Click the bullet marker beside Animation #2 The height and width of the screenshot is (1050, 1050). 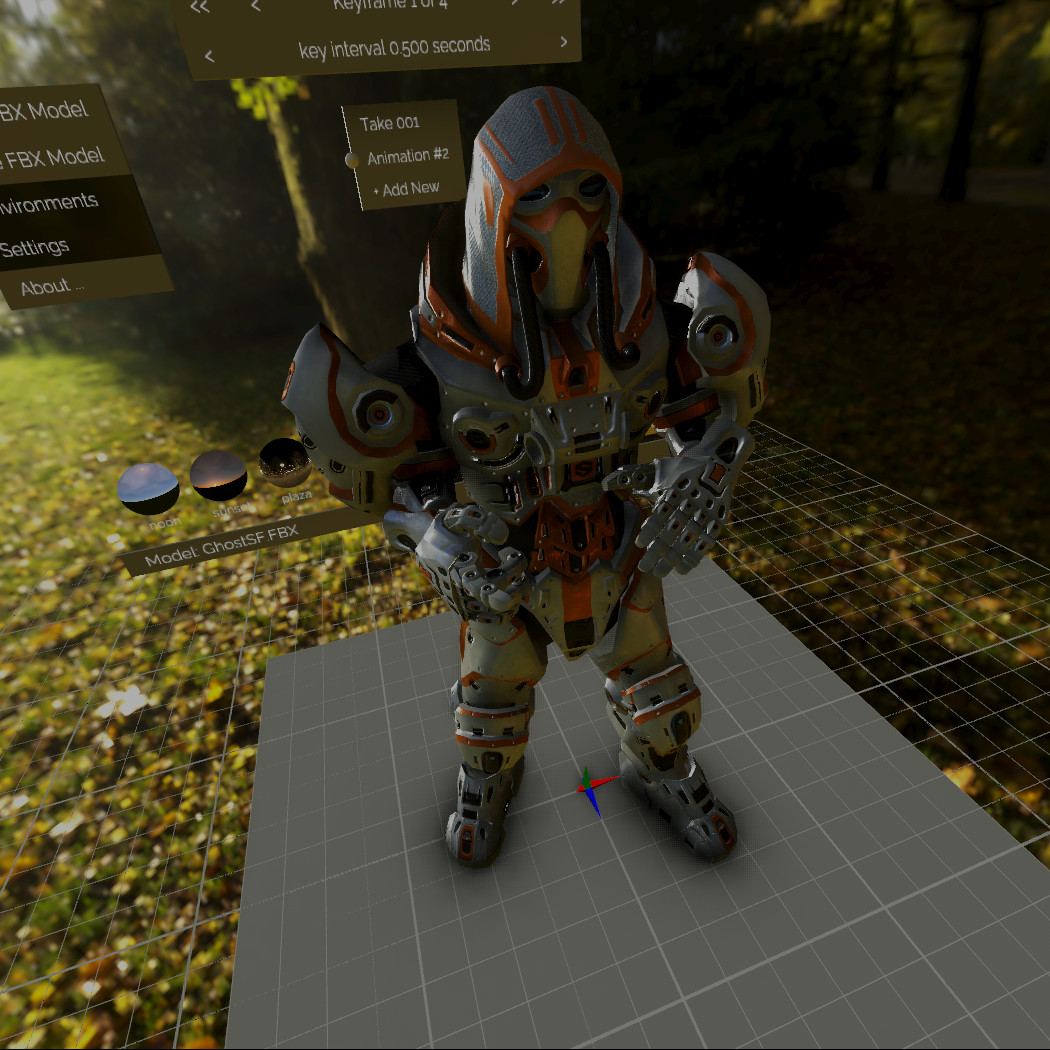(x=351, y=159)
